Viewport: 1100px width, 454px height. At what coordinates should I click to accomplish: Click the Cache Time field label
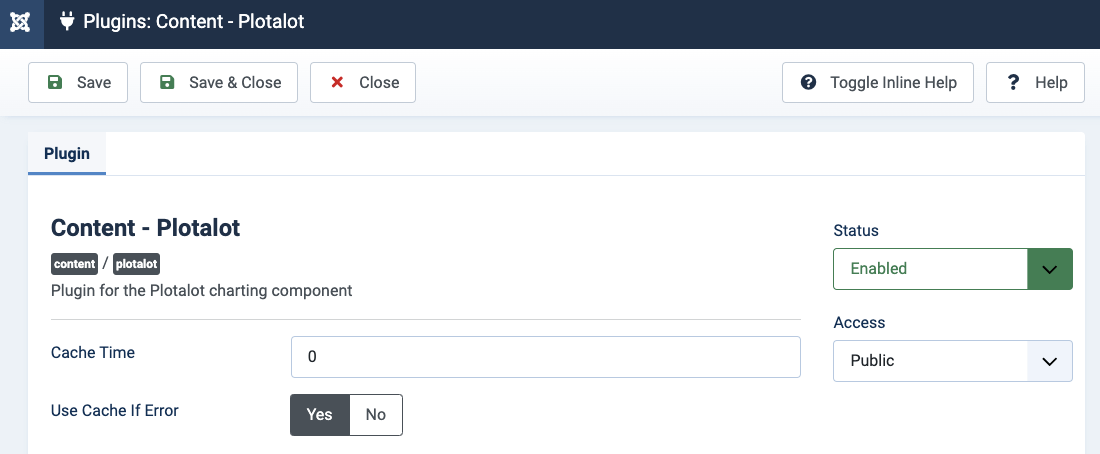(93, 352)
